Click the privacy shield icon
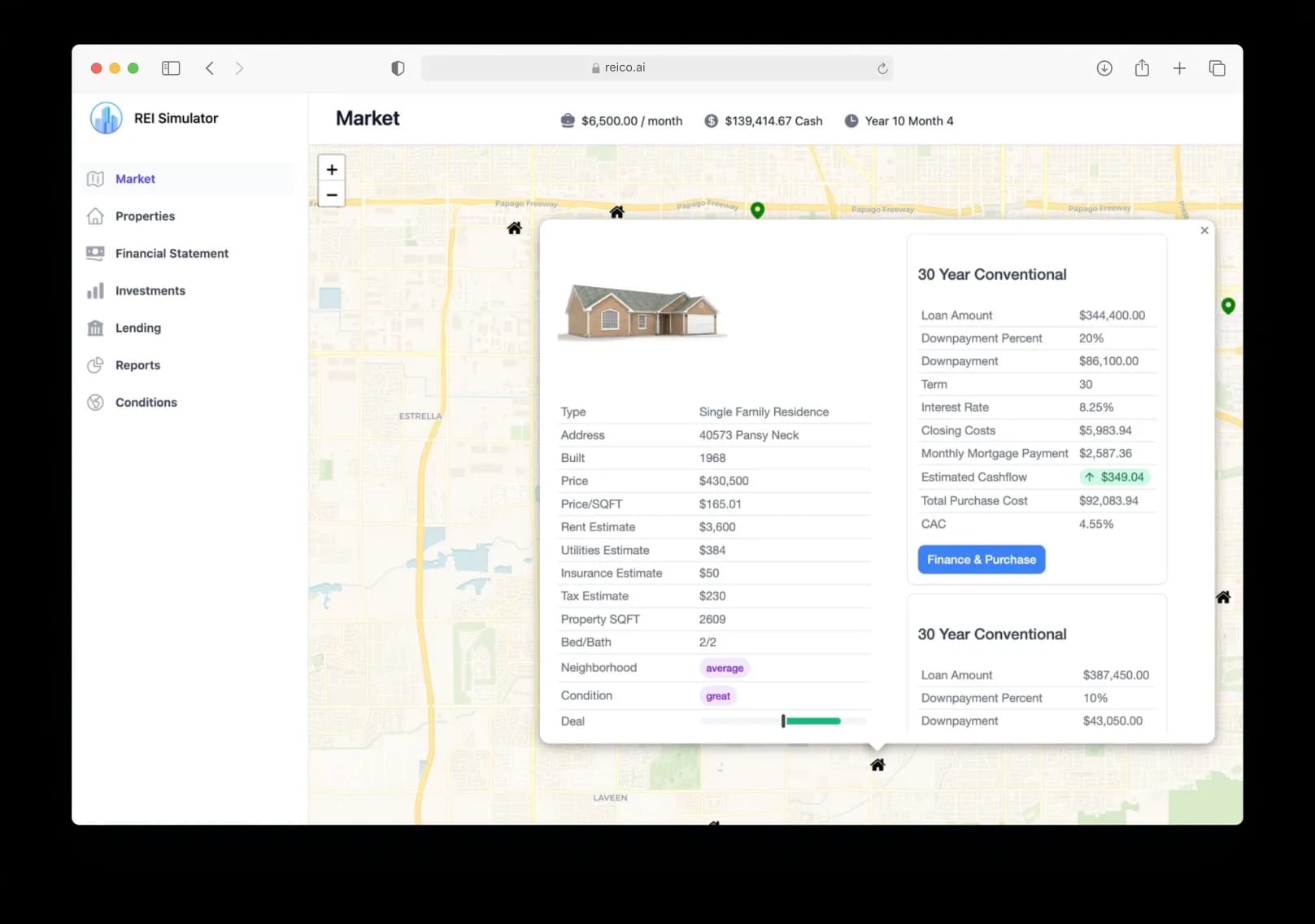The height and width of the screenshot is (924, 1315). (398, 68)
